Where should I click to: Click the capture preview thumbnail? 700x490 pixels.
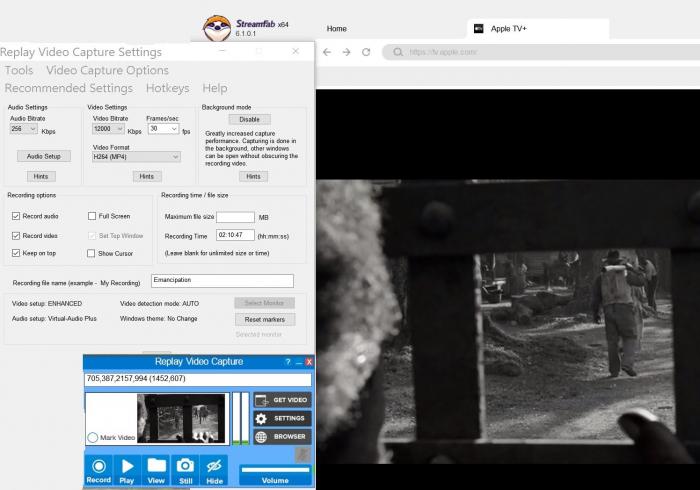tap(181, 418)
